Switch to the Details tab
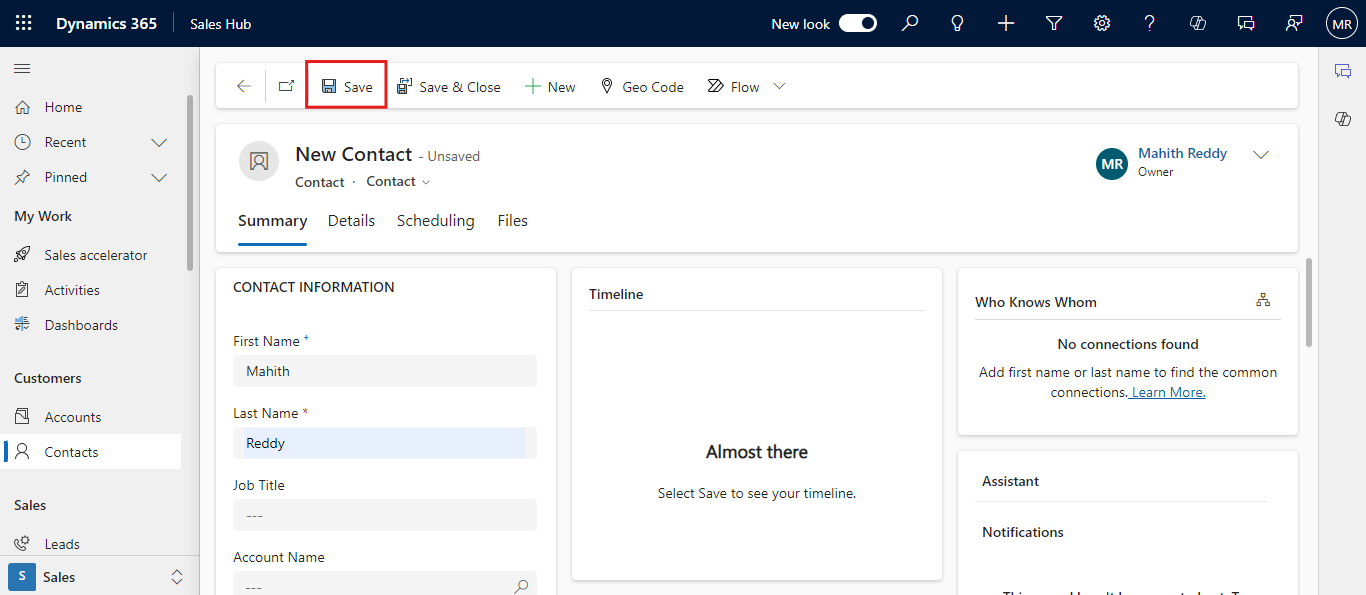The height and width of the screenshot is (595, 1366). click(351, 221)
